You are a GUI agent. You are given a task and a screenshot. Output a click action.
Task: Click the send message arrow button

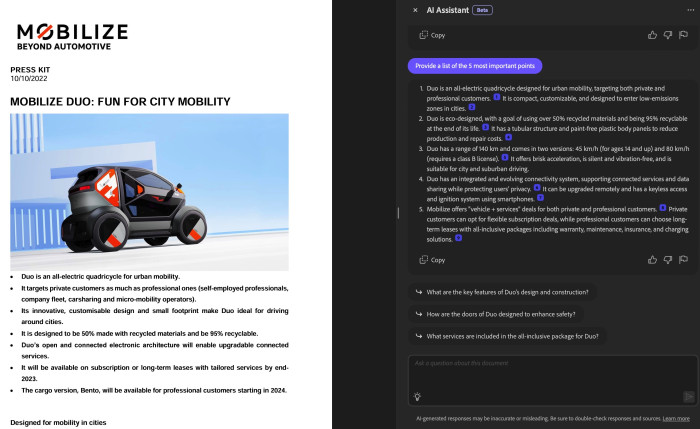pos(689,396)
